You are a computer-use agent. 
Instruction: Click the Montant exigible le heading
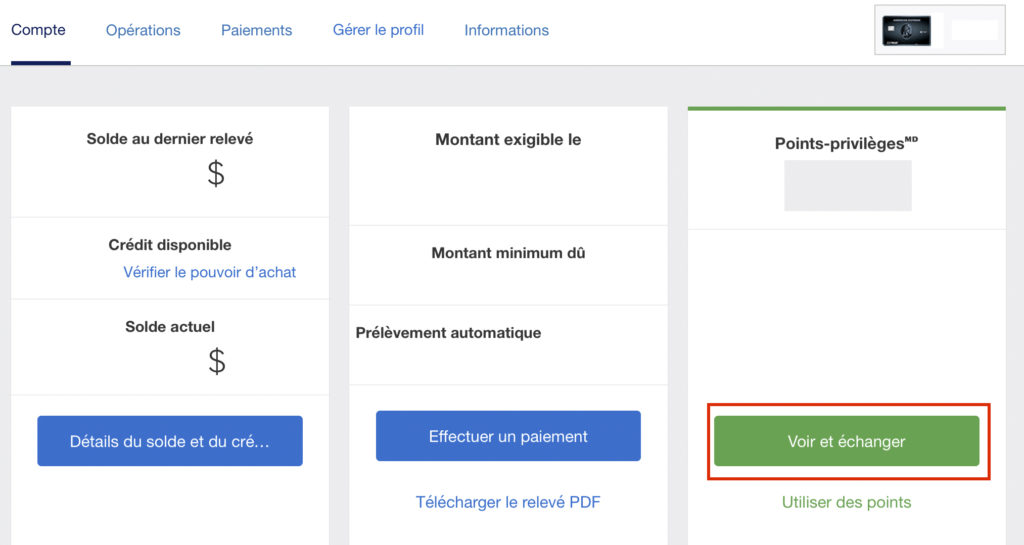click(508, 140)
